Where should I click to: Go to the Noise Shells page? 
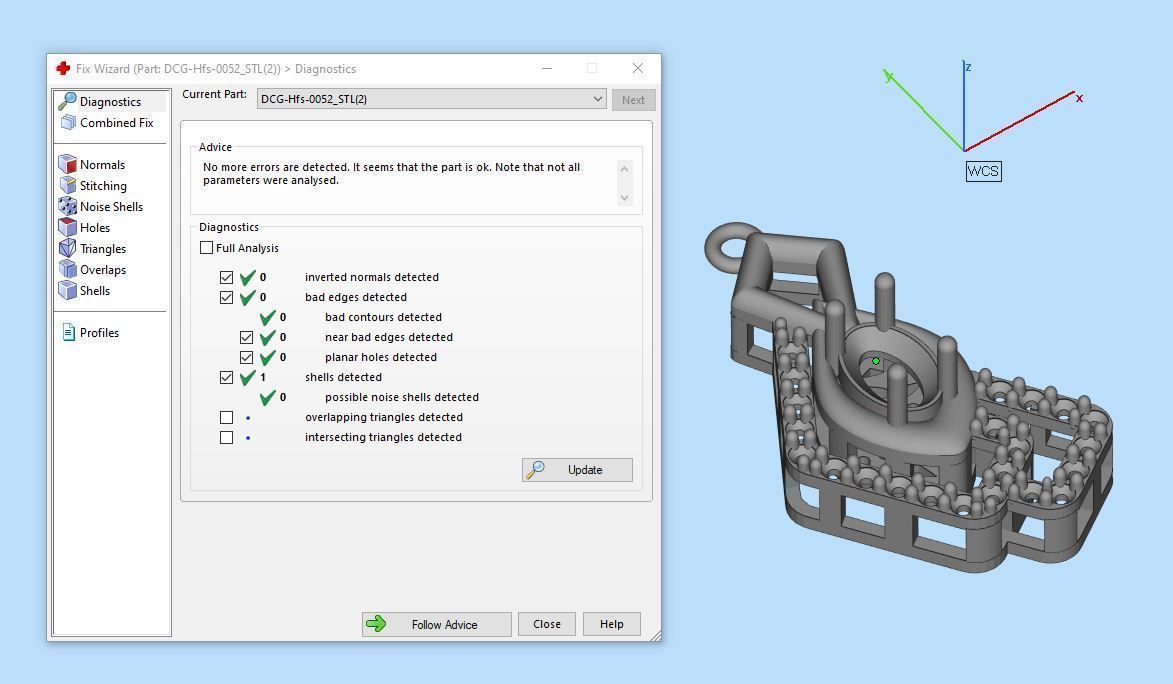pyautogui.click(x=111, y=206)
